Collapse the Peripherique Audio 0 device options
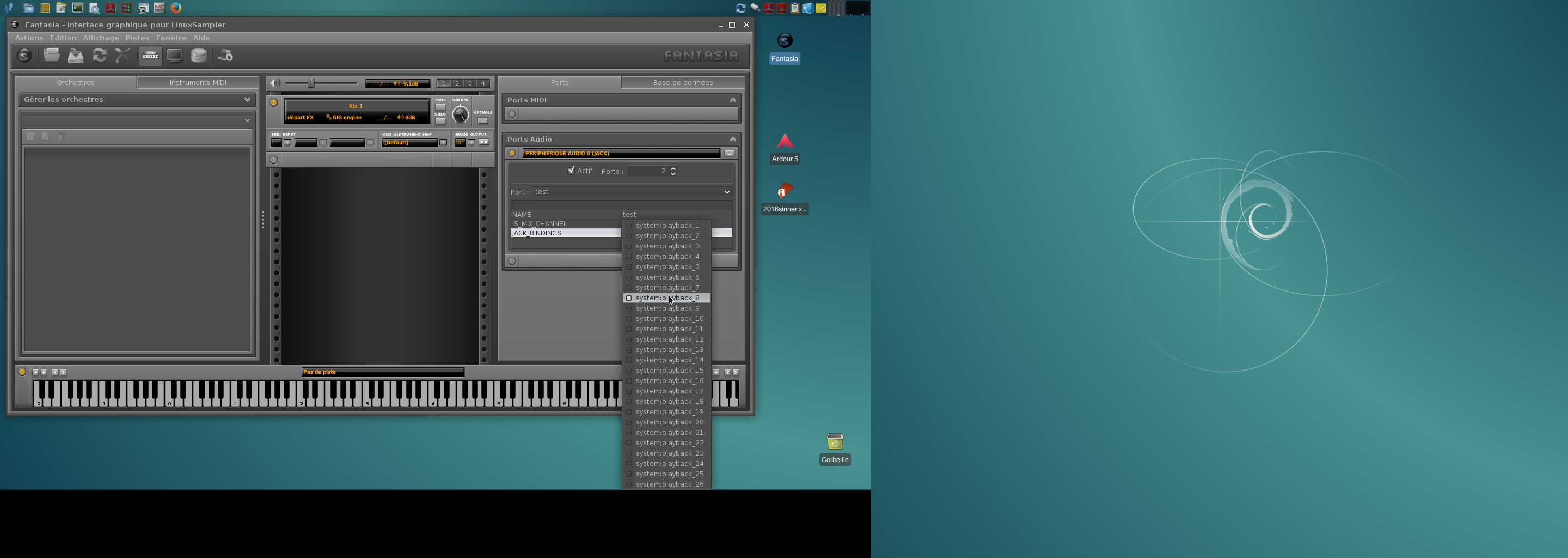The height and width of the screenshot is (558, 1568). point(729,154)
